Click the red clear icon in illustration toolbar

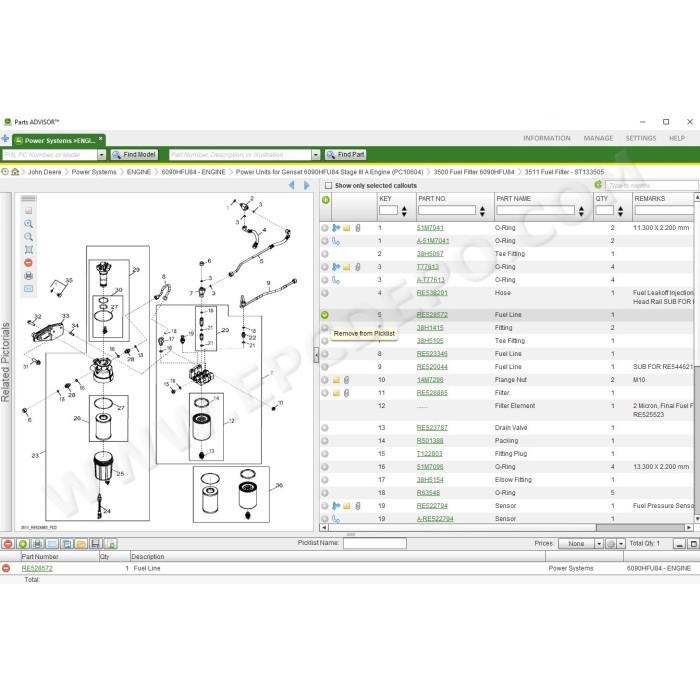pyautogui.click(x=29, y=262)
